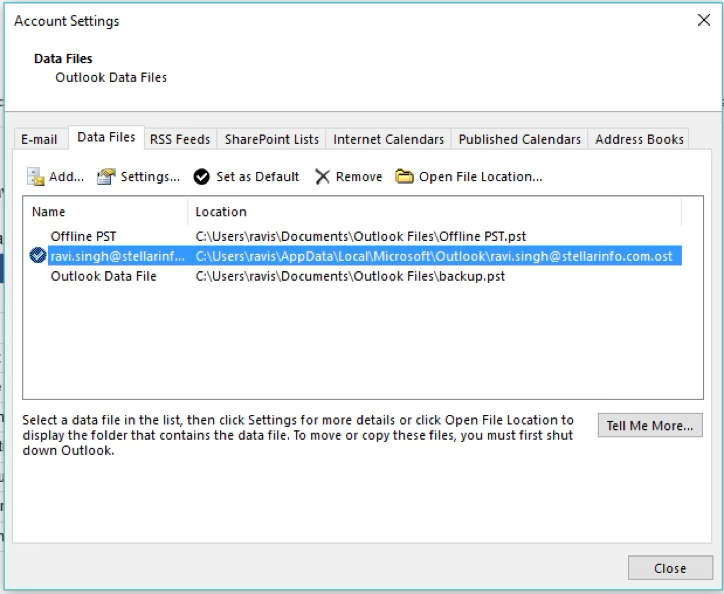Click the 'Remove' toolbar label
The height and width of the screenshot is (594, 724).
[359, 177]
